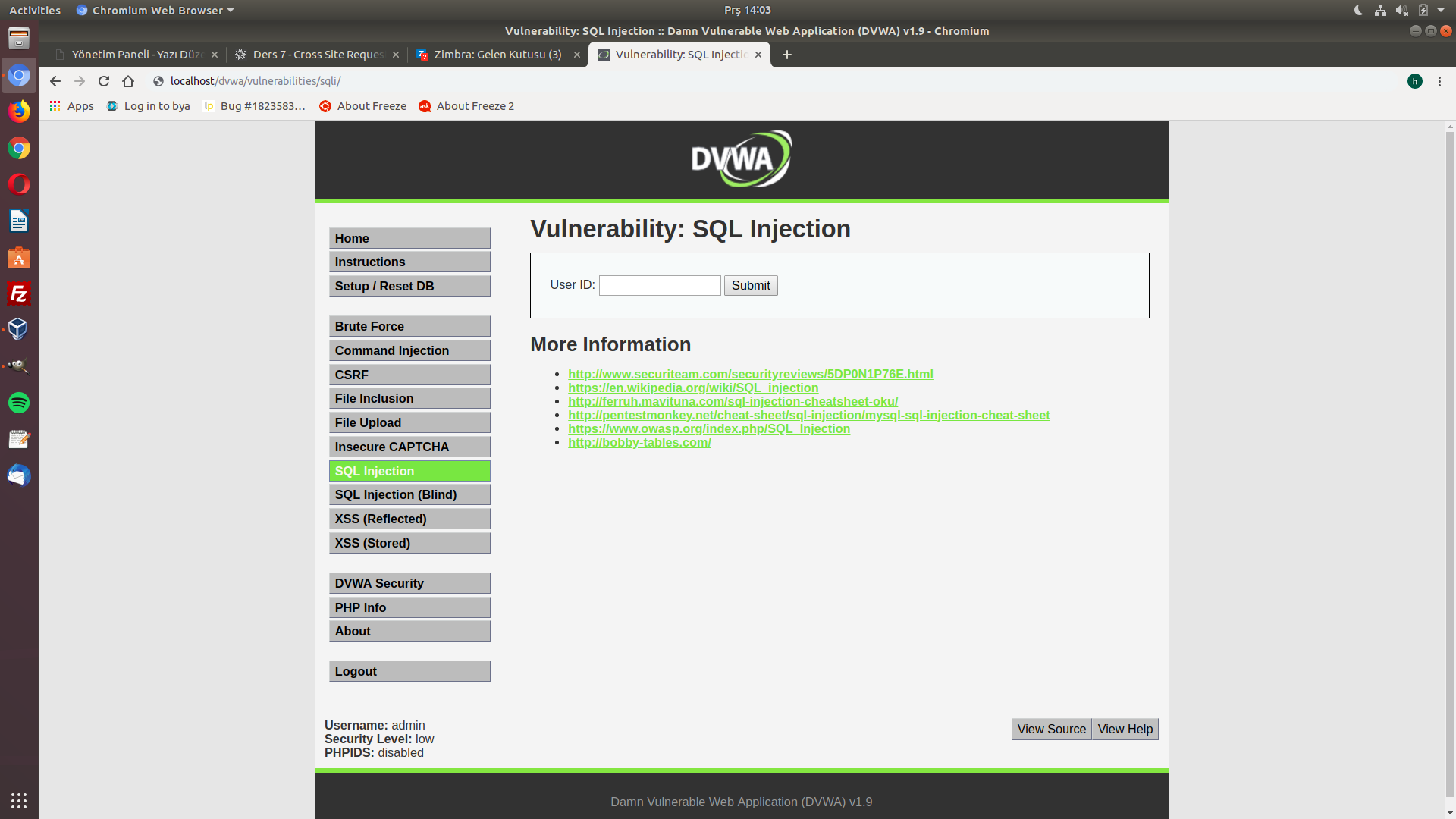1456x819 pixels.
Task: Open the Apps bookmark shortcut
Action: (72, 106)
